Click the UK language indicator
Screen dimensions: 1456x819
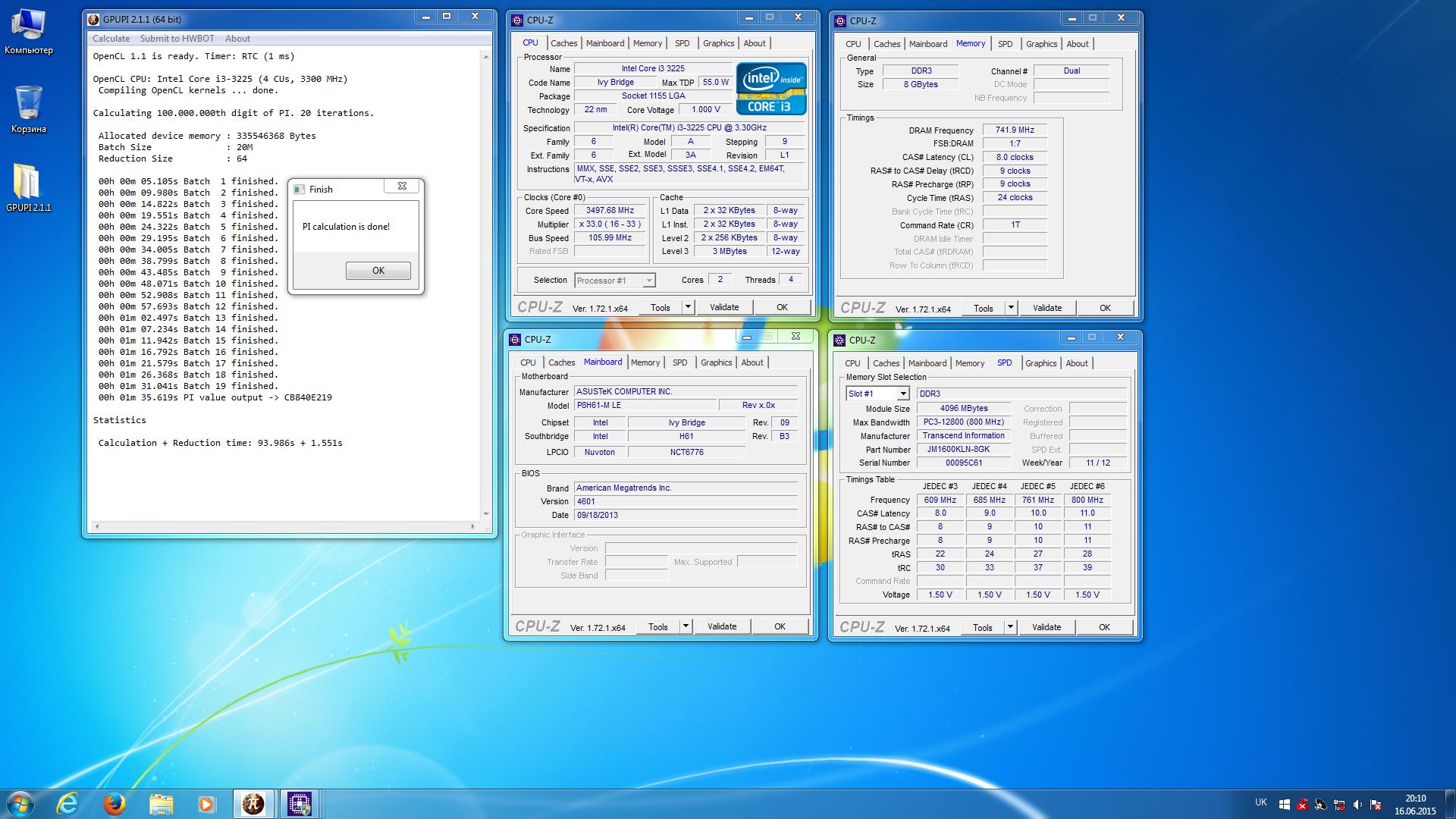1260,802
